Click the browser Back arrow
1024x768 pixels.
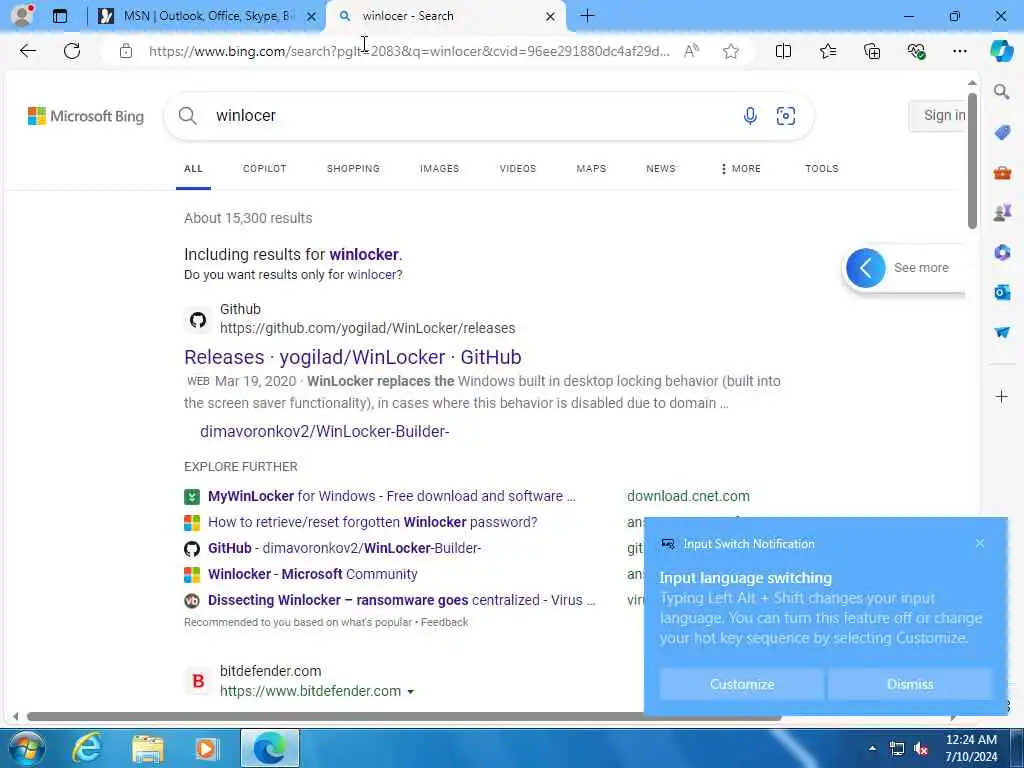(x=27, y=51)
